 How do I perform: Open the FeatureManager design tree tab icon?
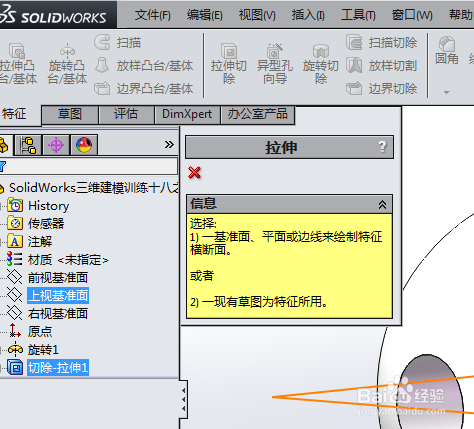[x=5, y=145]
